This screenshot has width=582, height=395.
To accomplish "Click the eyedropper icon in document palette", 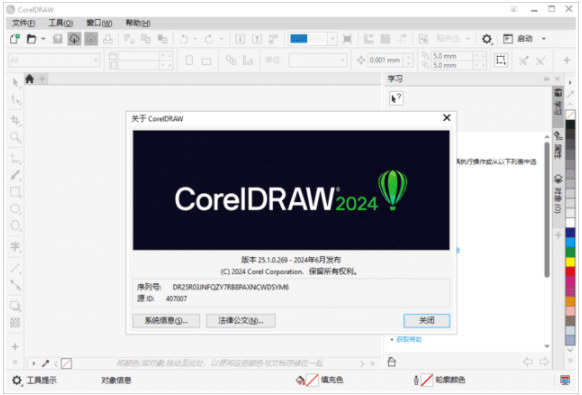I will pyautogui.click(x=45, y=363).
